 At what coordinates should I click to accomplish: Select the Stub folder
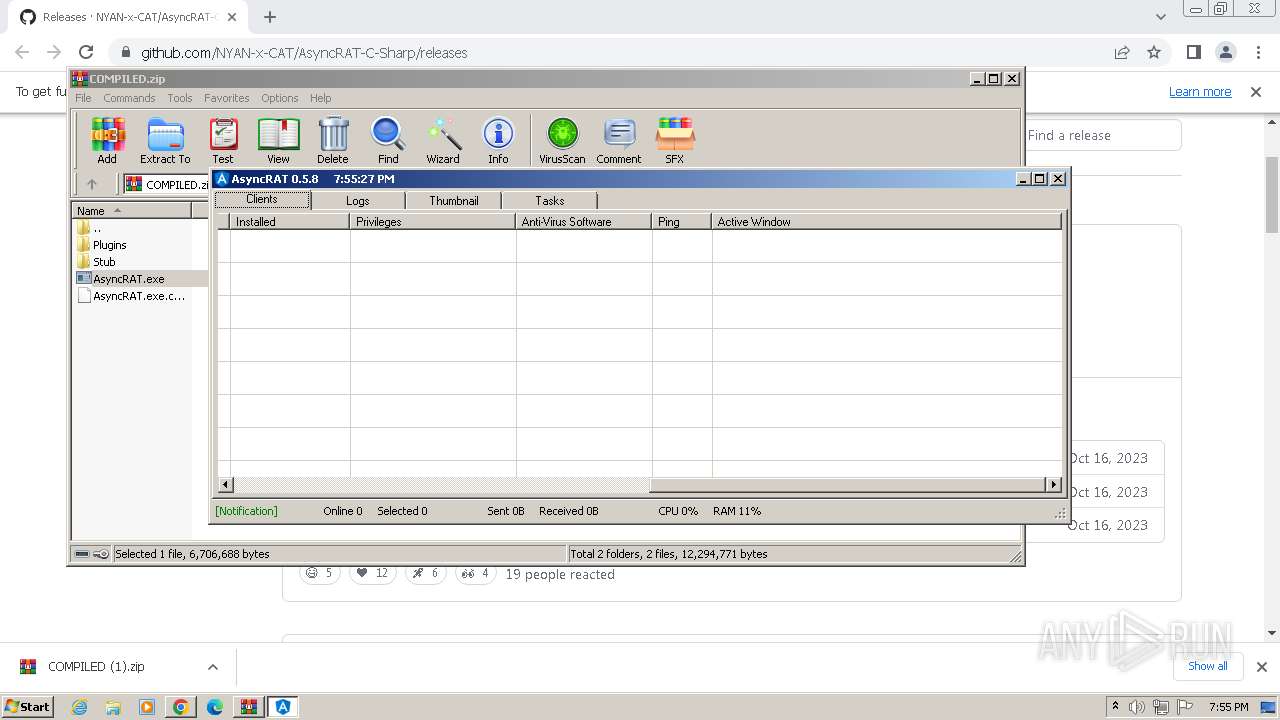[104, 262]
